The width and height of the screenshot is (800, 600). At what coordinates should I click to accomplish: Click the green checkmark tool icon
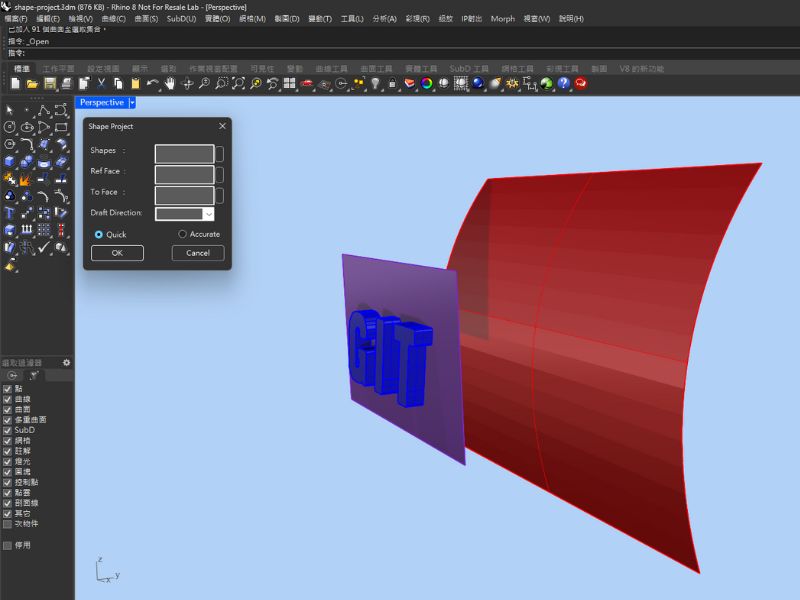click(x=44, y=247)
